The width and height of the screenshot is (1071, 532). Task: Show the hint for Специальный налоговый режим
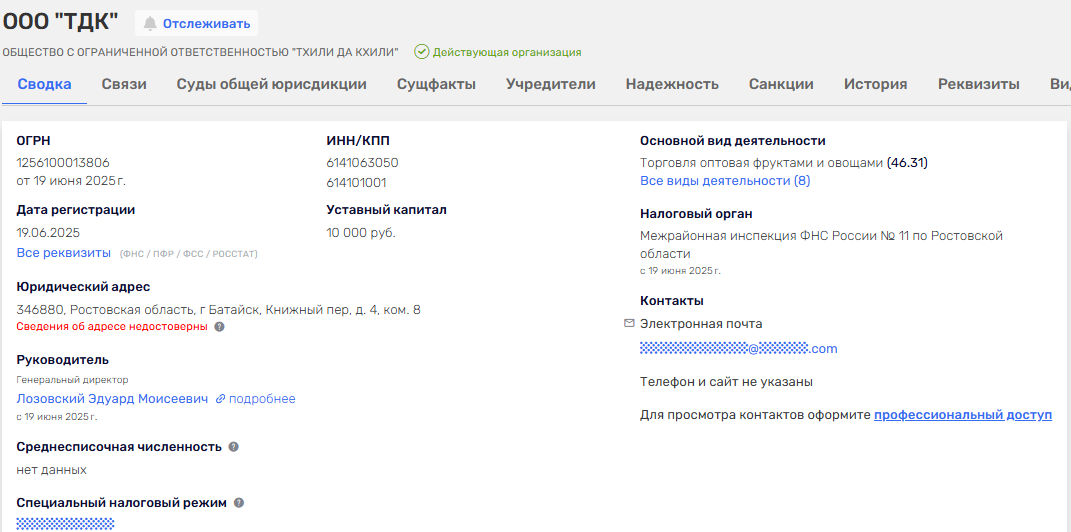pyautogui.click(x=239, y=503)
